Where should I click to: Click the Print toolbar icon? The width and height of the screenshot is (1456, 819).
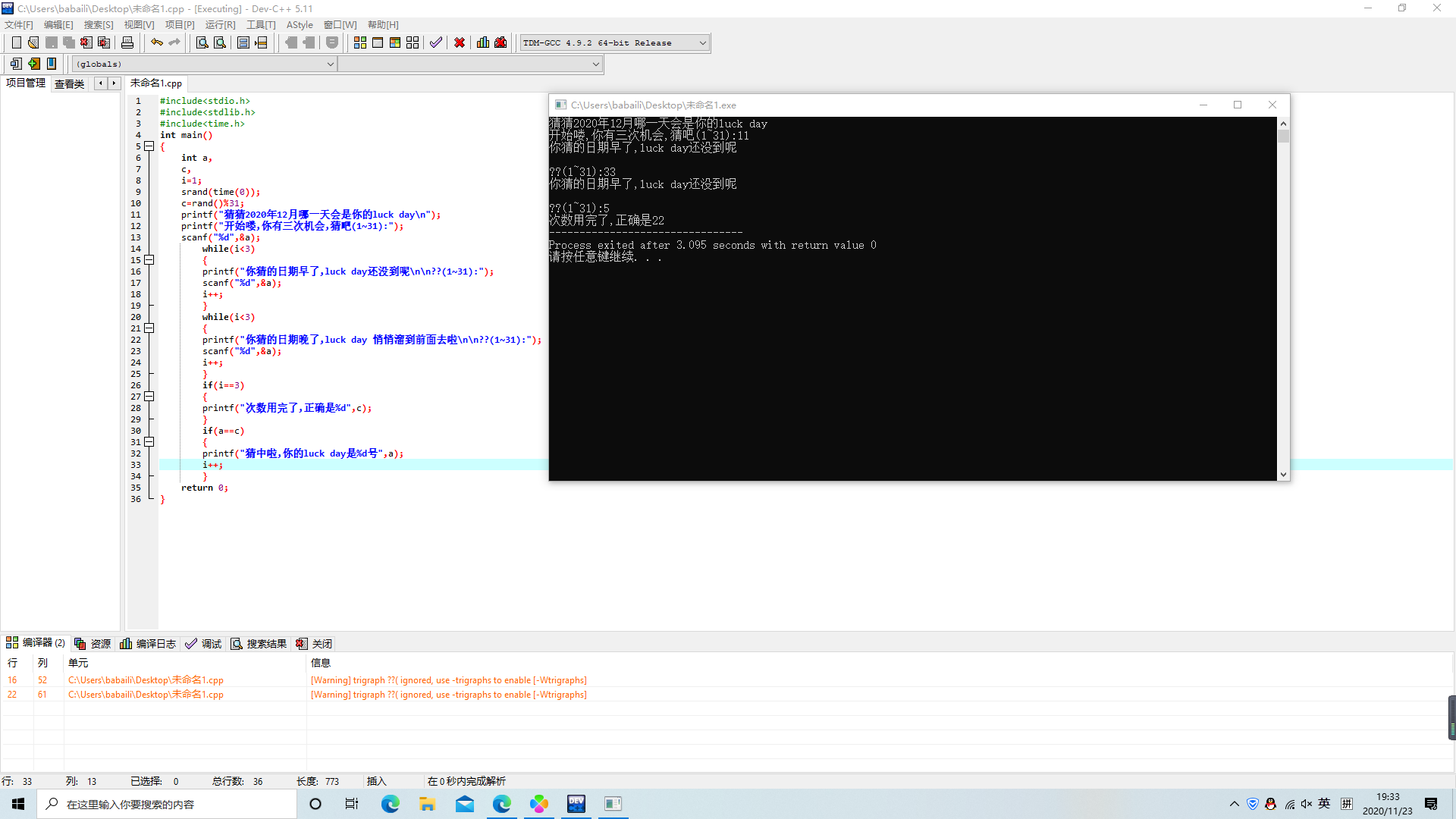(127, 43)
